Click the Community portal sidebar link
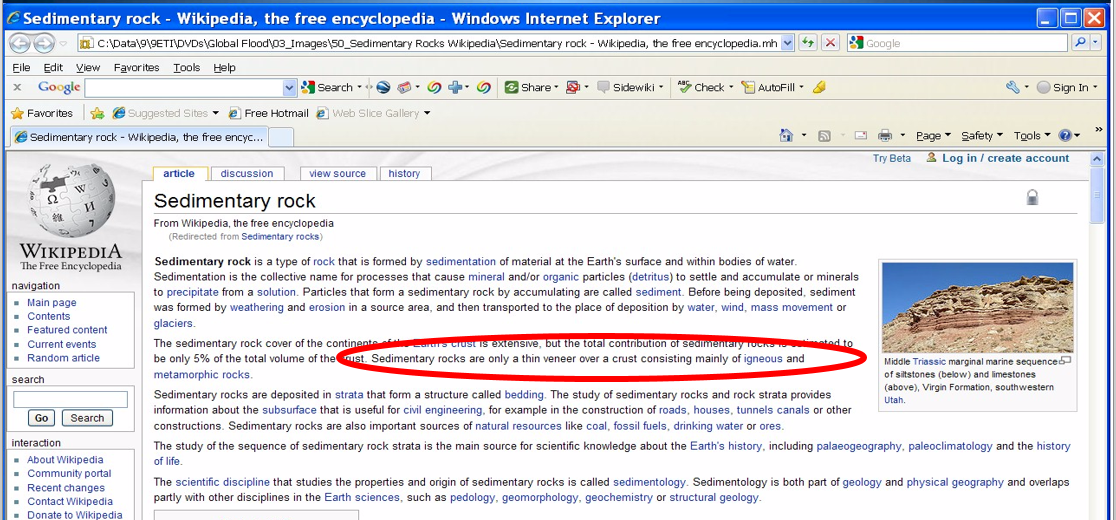 (x=69, y=473)
